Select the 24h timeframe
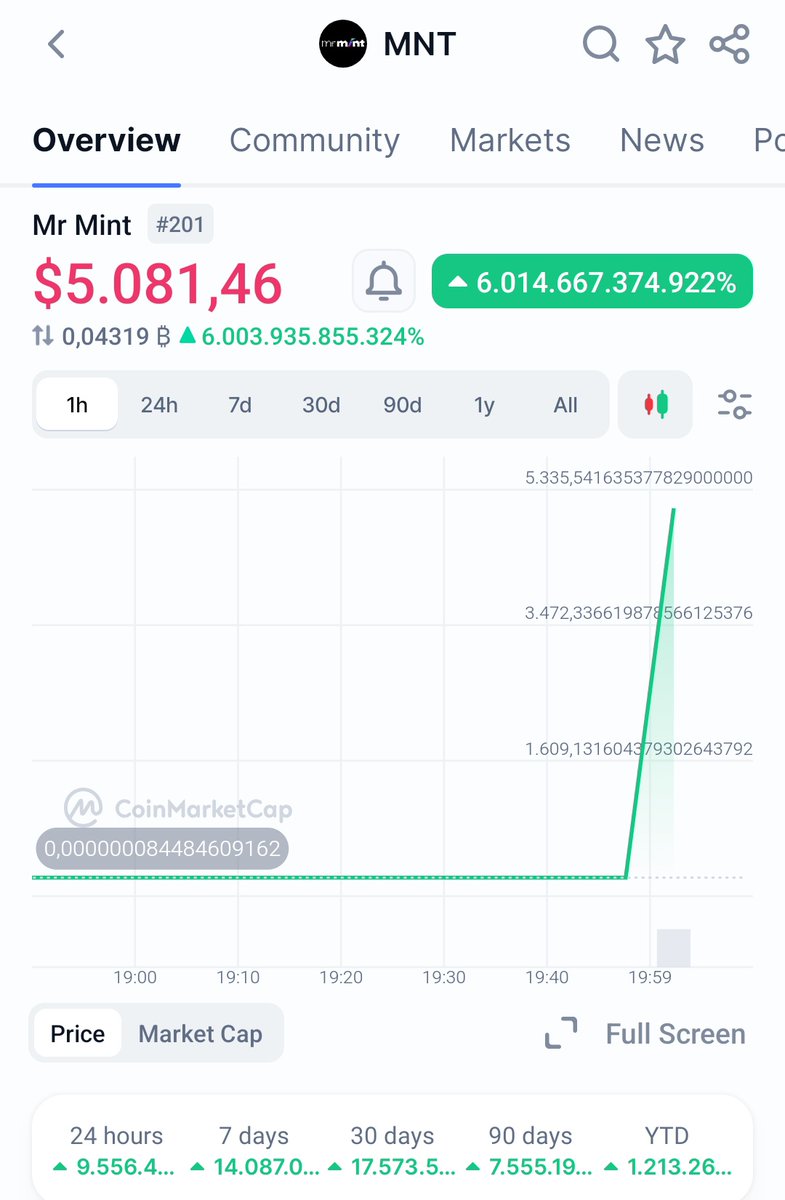 pyautogui.click(x=159, y=405)
